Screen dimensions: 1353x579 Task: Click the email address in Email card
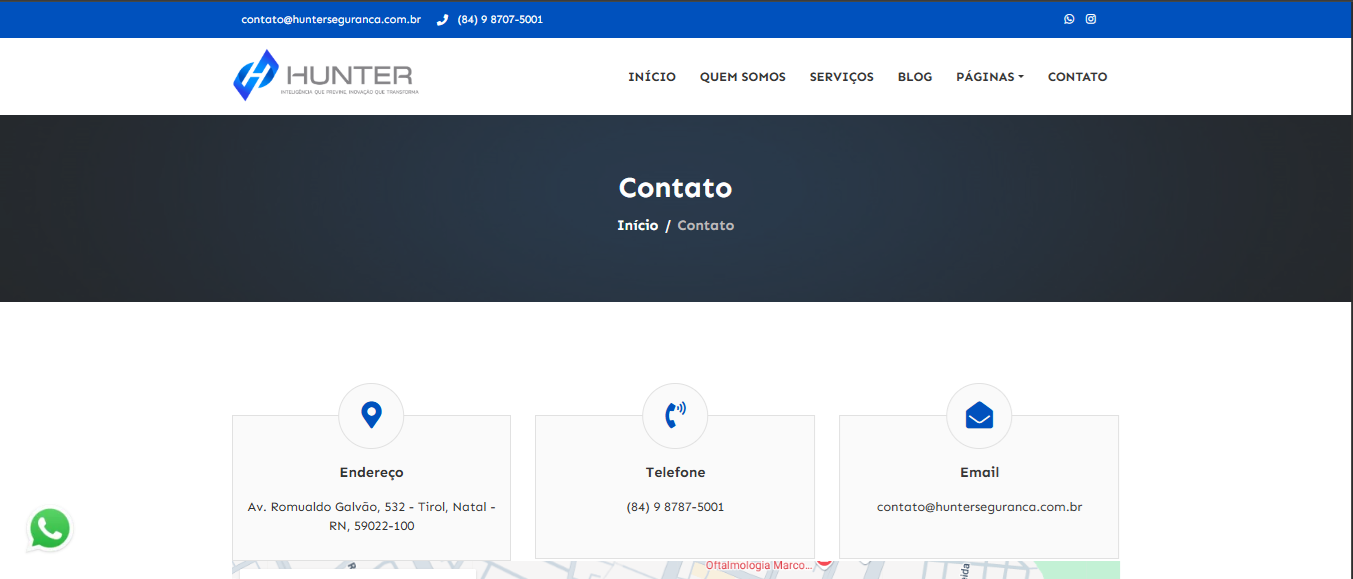point(979,507)
